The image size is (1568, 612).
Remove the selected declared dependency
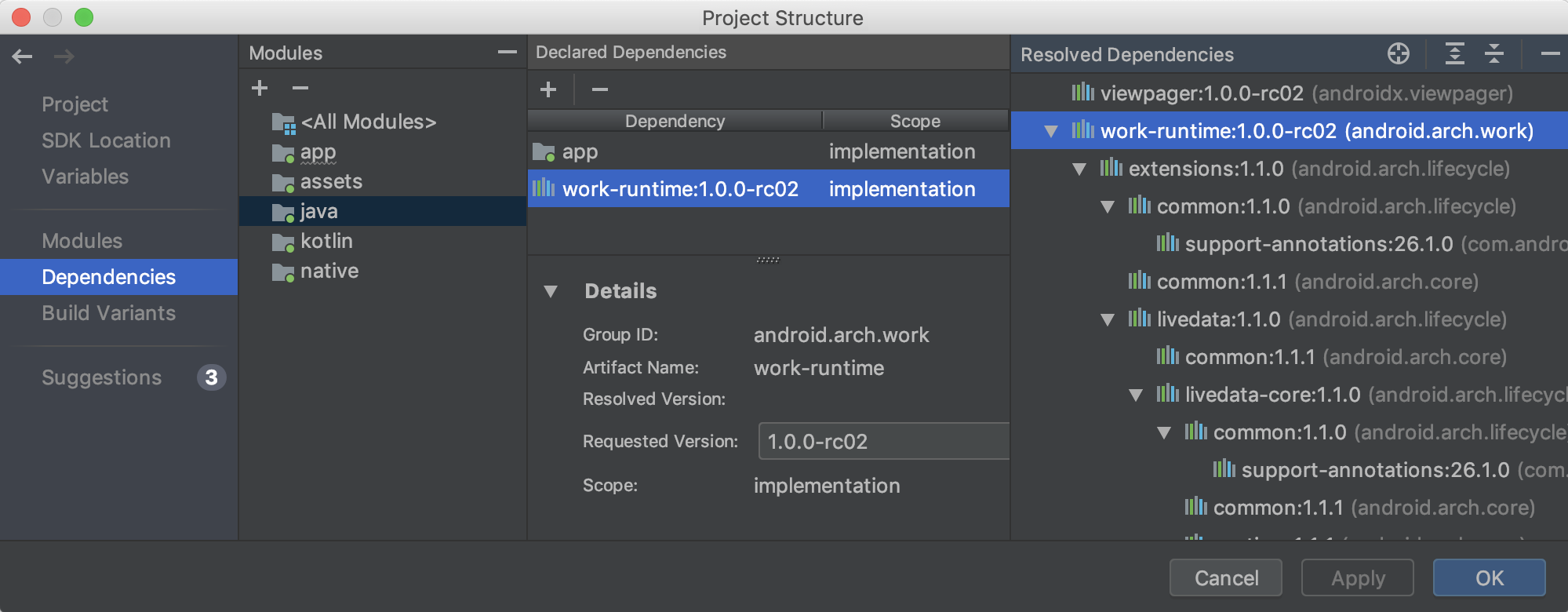600,89
